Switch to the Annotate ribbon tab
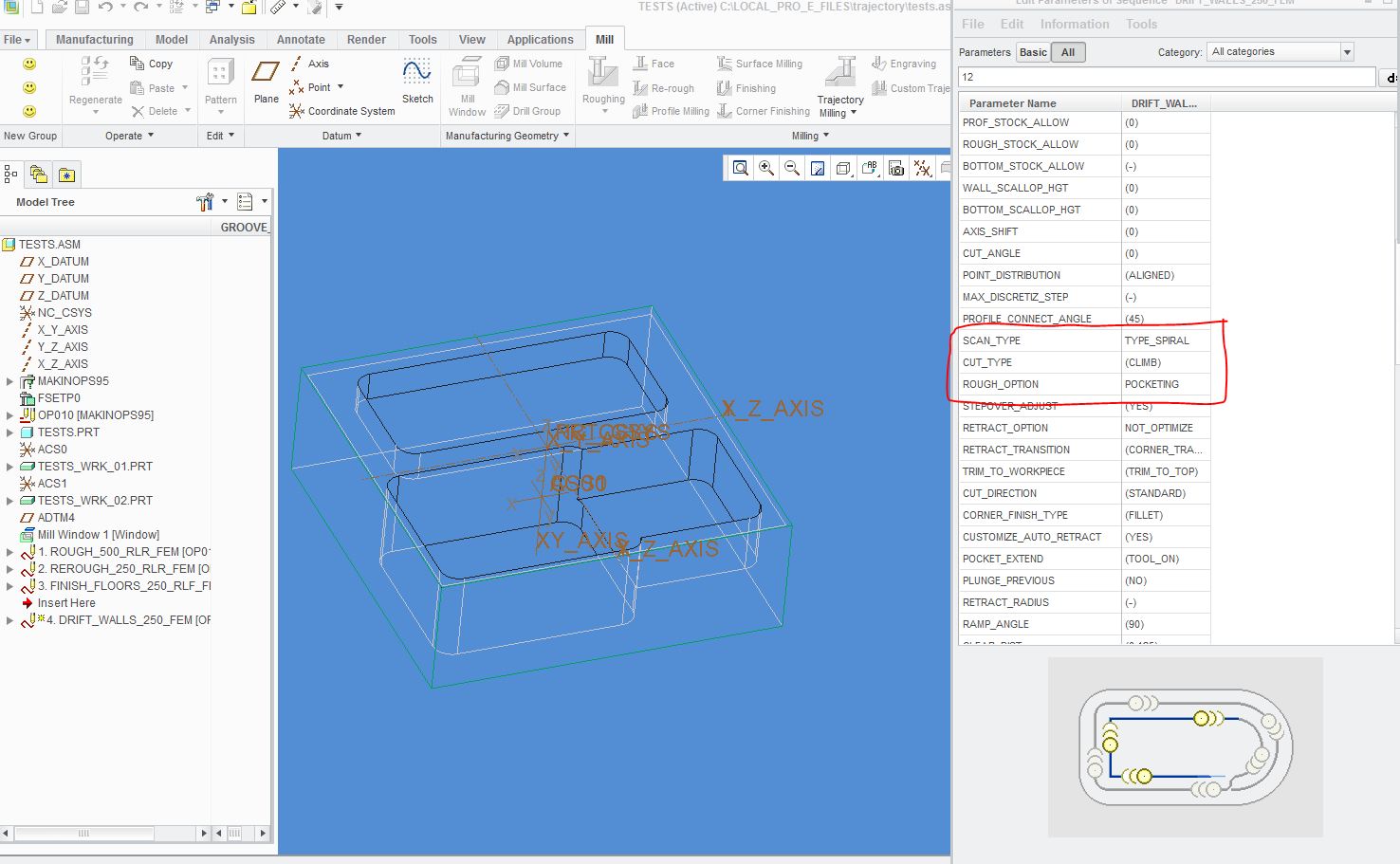Viewport: 1400px width, 864px height. pyautogui.click(x=301, y=40)
